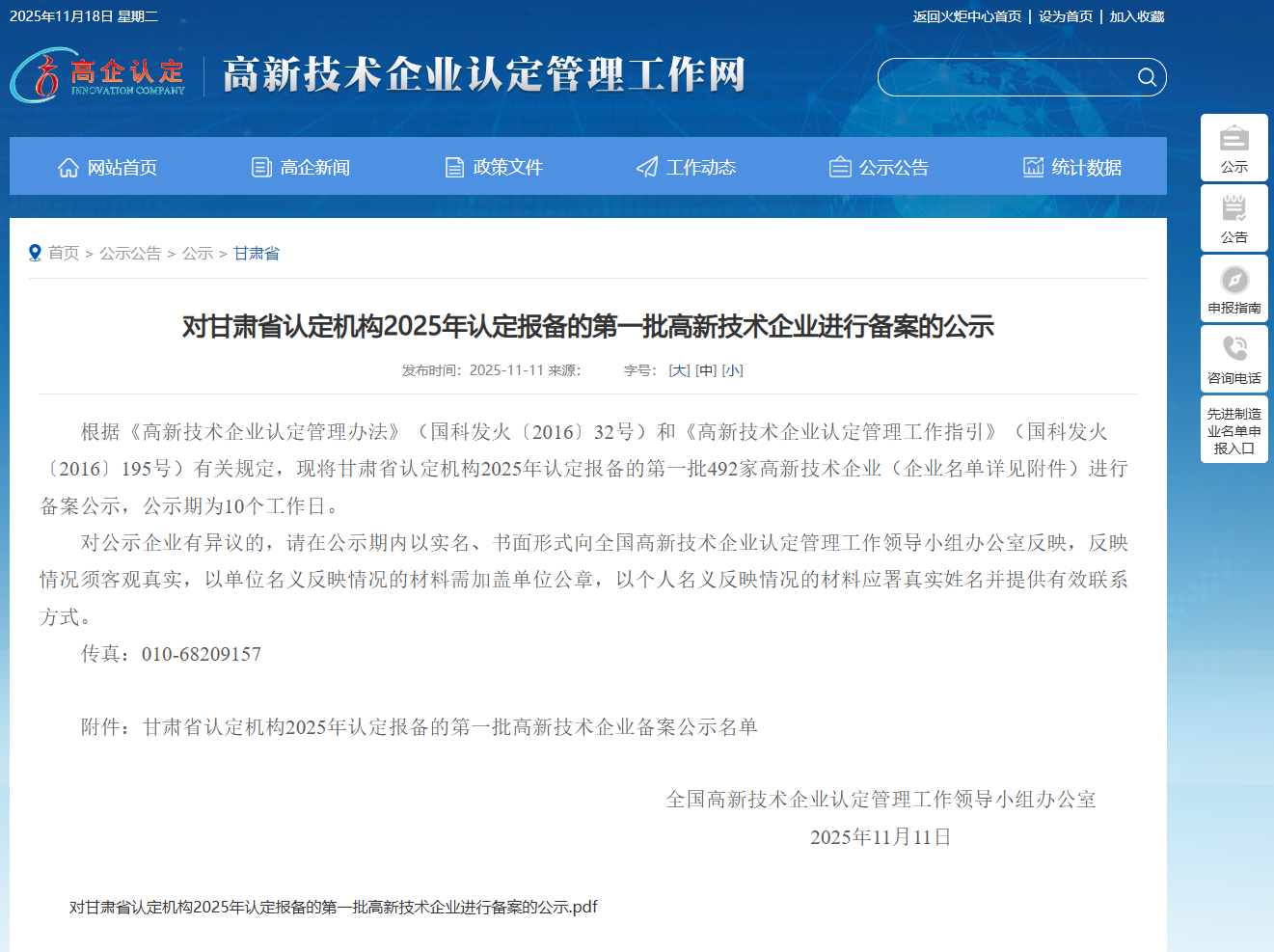Click the location pin breadcrumb icon

35,253
